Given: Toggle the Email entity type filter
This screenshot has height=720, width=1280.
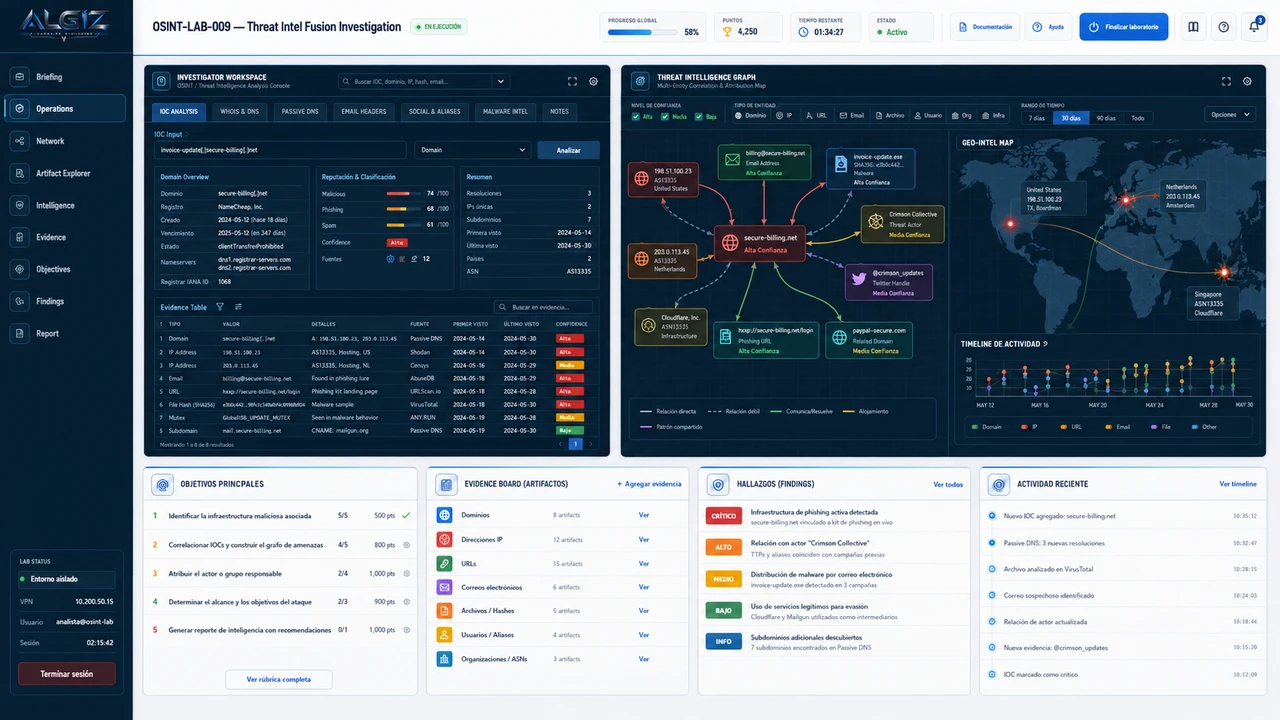Looking at the screenshot, I should [851, 116].
